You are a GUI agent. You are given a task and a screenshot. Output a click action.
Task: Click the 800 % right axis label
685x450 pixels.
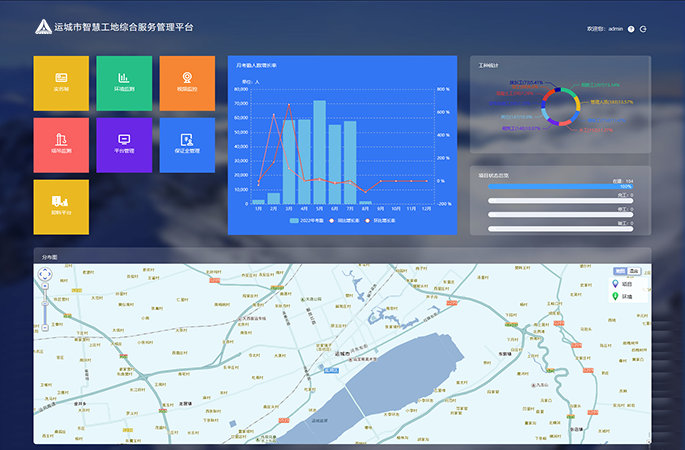[x=443, y=89]
